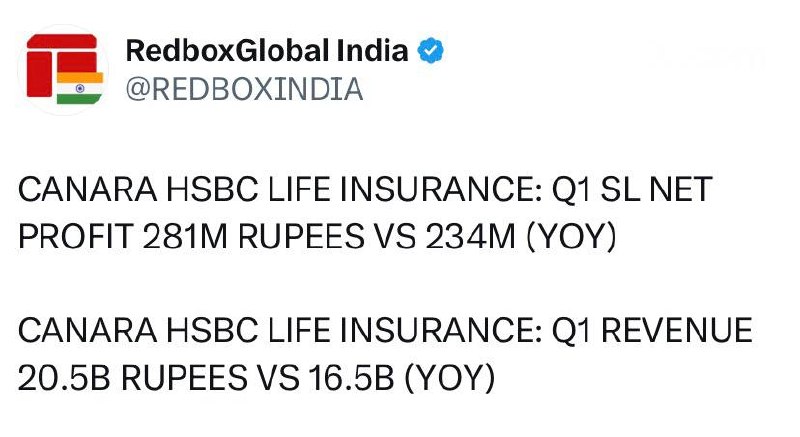Click 'INSURANCE:' in the revenue headline
Image resolution: width=800 pixels, height=437 pixels.
441,330
